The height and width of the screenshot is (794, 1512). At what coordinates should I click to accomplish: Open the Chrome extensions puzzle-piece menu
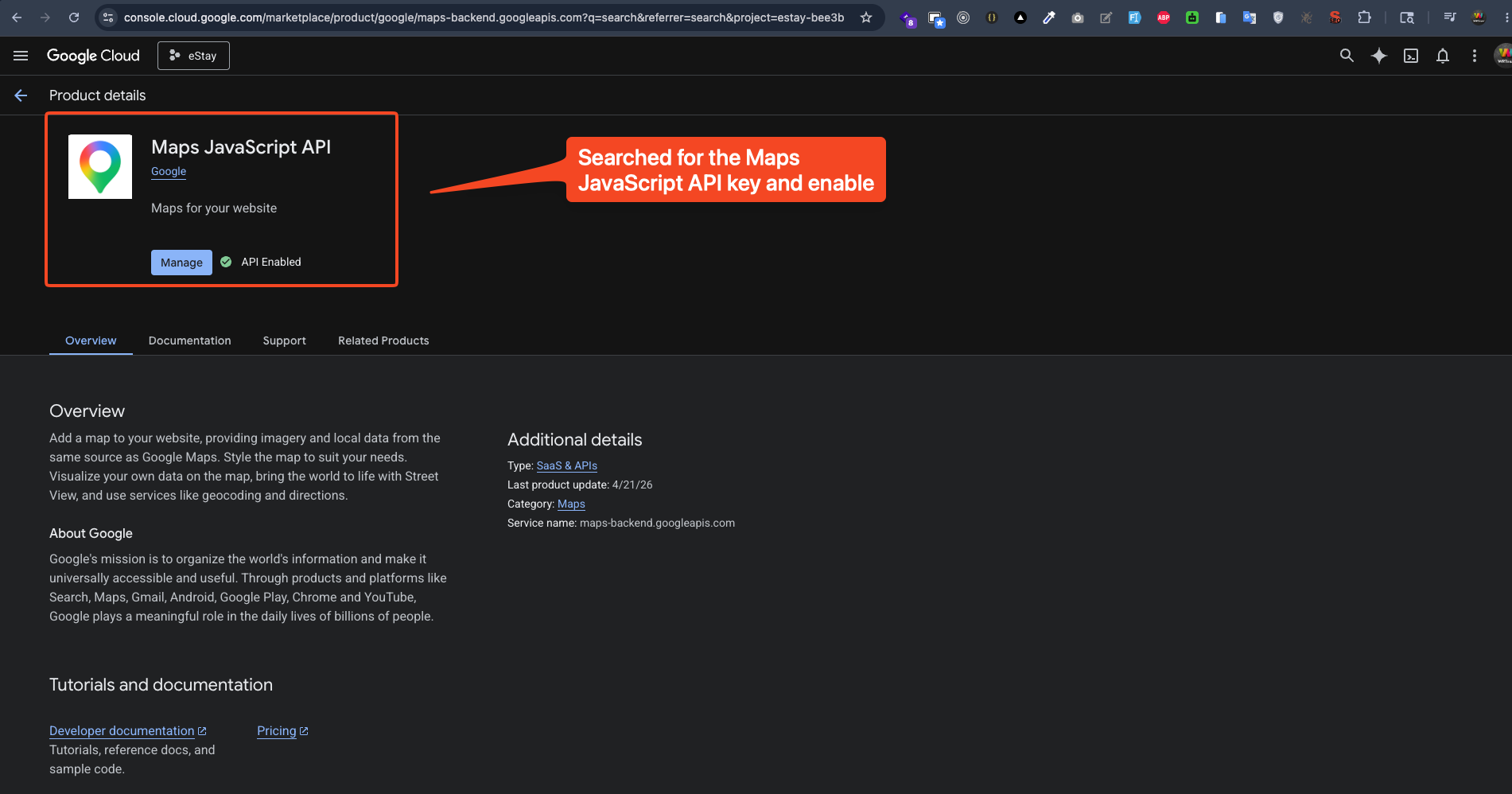1364,18
